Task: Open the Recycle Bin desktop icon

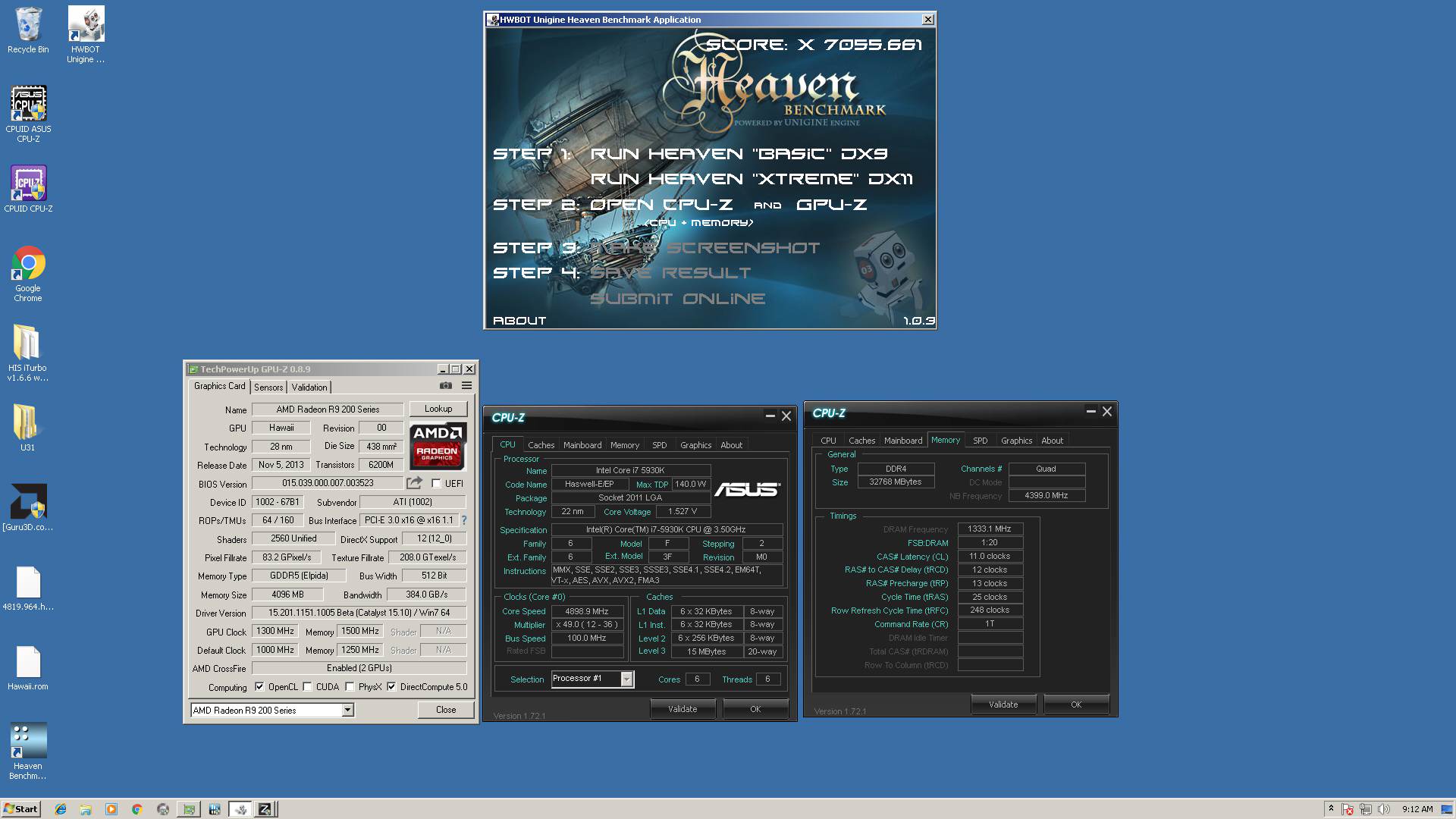Action: (x=28, y=30)
